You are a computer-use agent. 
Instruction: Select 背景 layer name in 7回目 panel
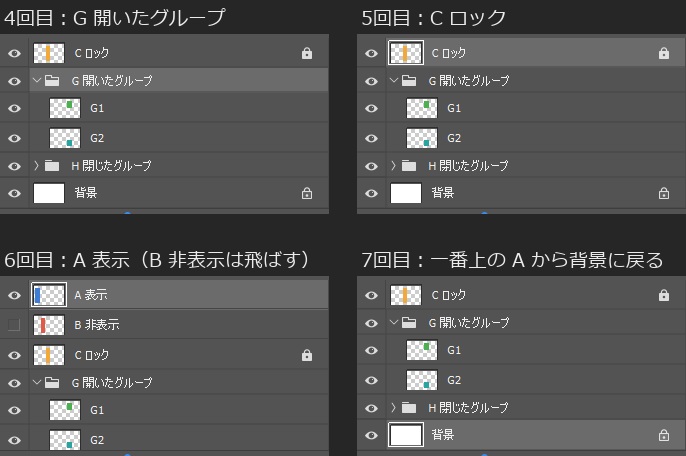click(443, 435)
